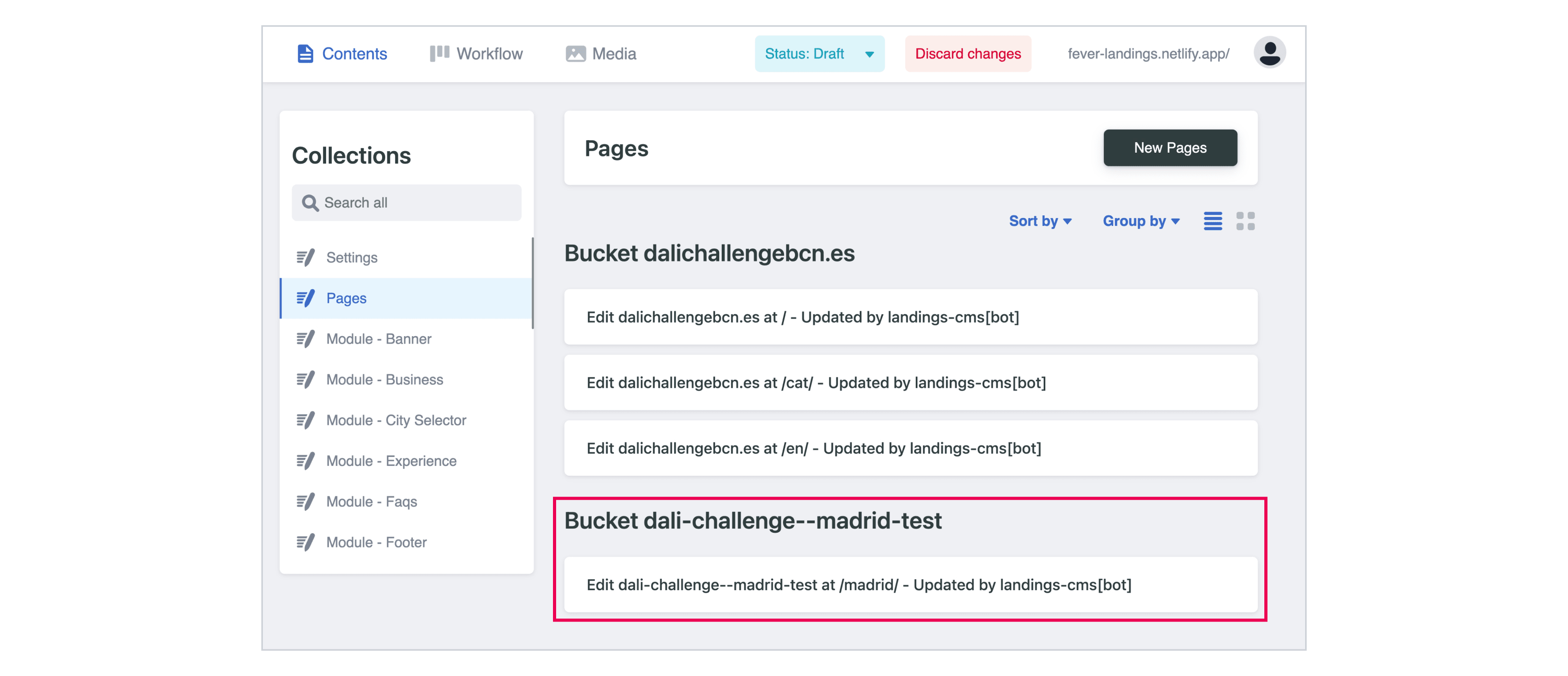Image resolution: width=1568 pixels, height=676 pixels.
Task: Click the Module - Business icon
Action: (306, 380)
